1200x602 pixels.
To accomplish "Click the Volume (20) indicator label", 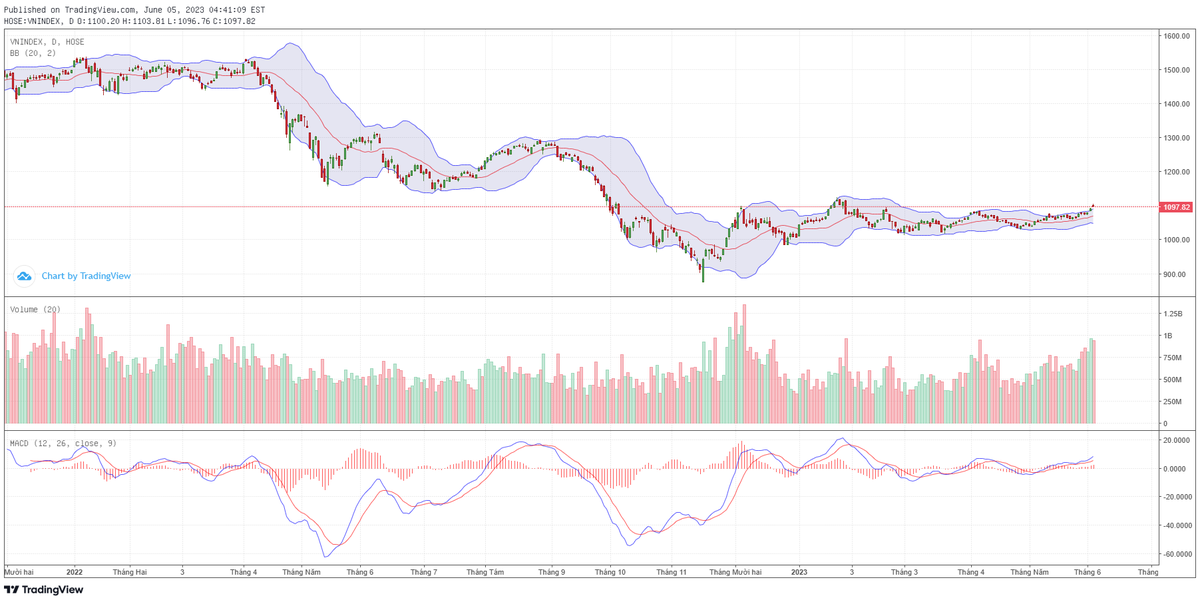I will (x=35, y=310).
